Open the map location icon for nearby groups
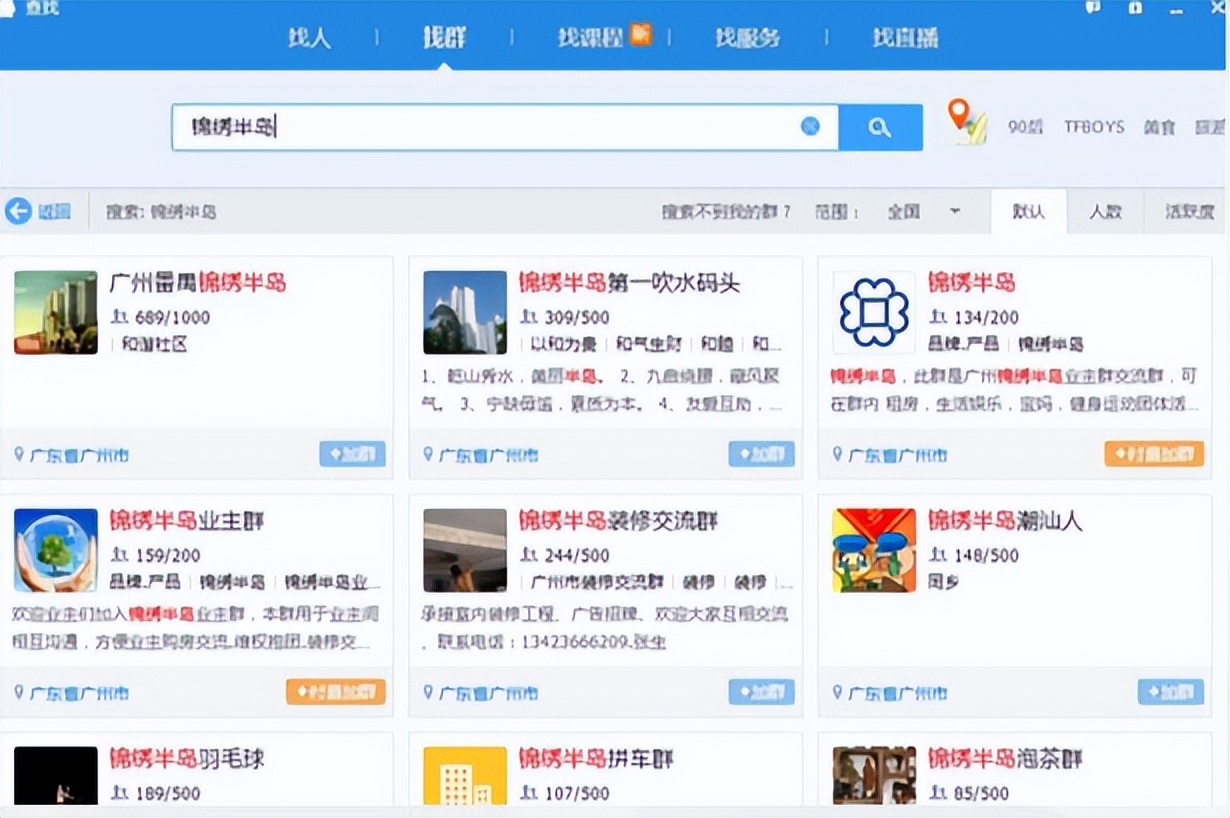 (x=967, y=122)
